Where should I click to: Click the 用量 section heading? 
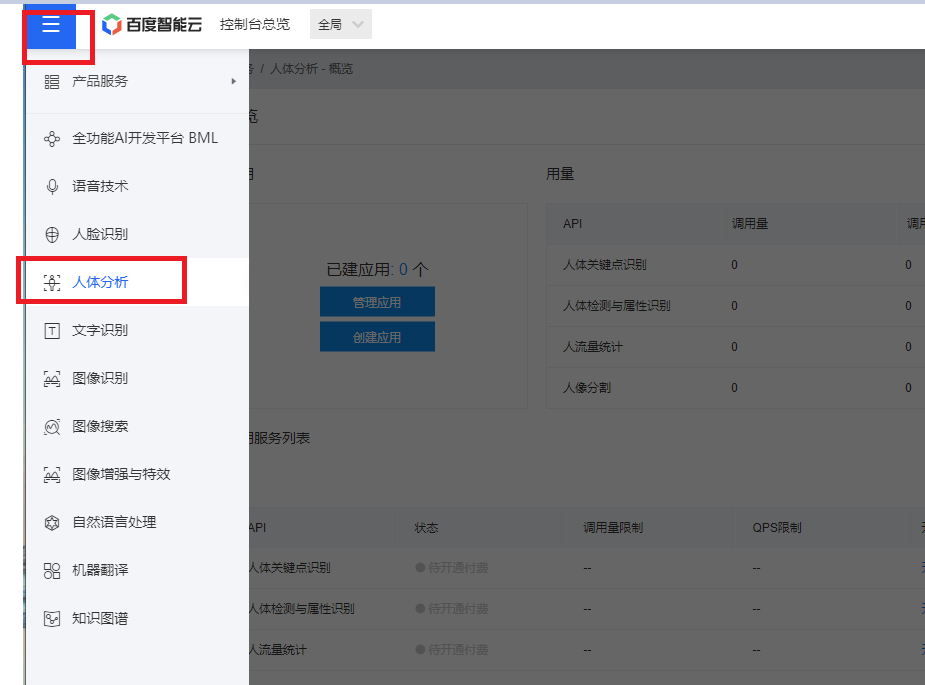(x=560, y=174)
